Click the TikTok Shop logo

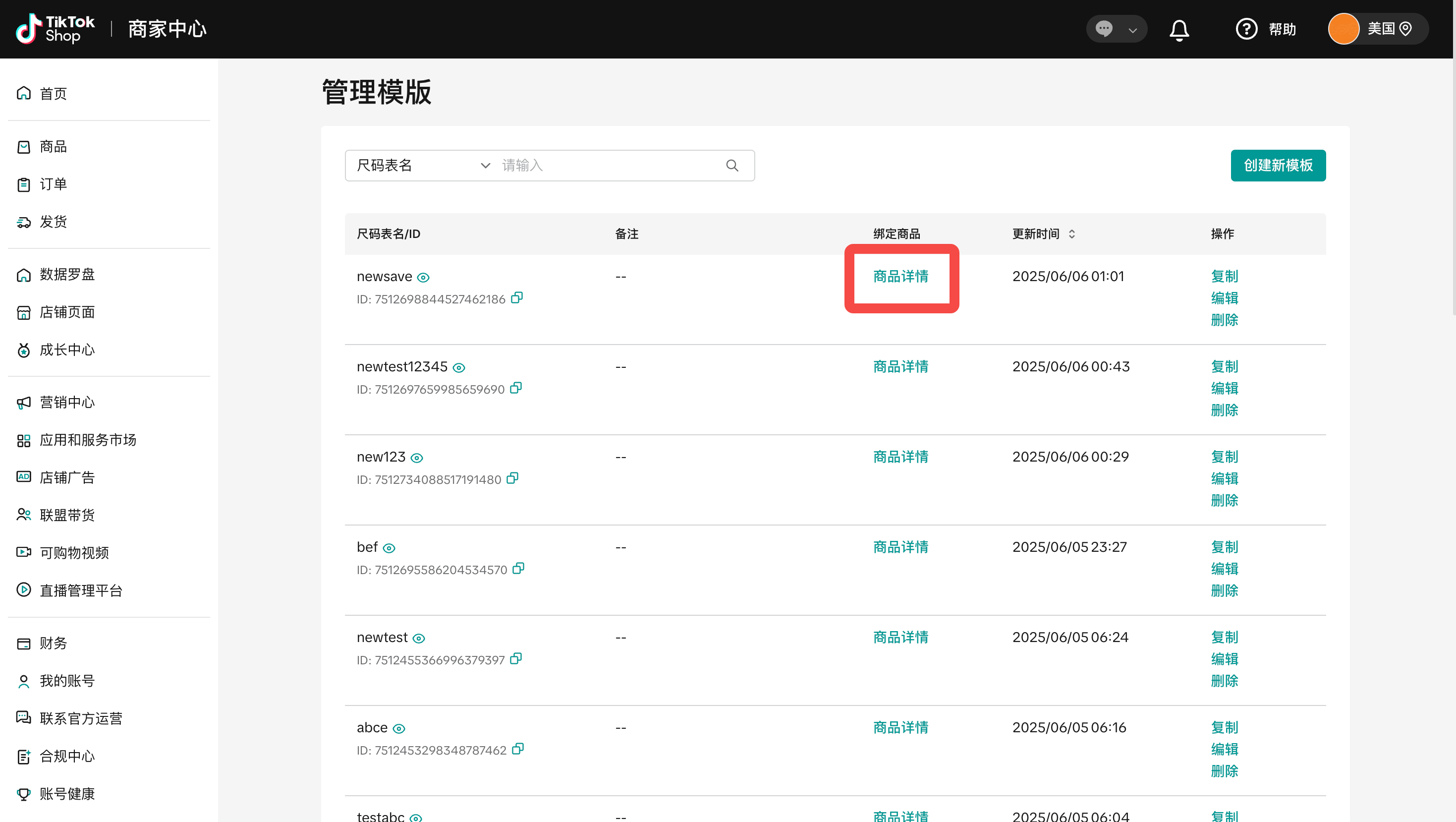(x=56, y=29)
